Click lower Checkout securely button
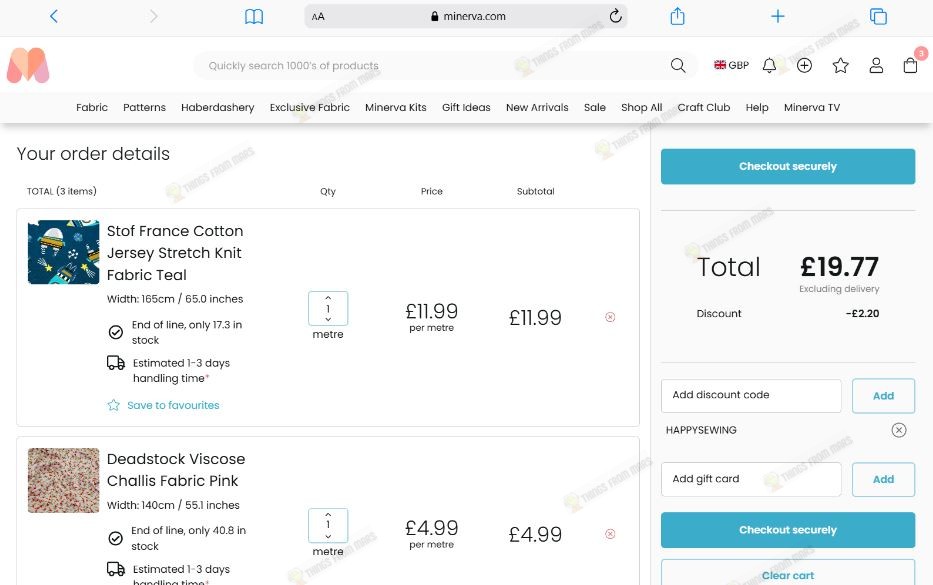This screenshot has width=933, height=585. coord(788,530)
